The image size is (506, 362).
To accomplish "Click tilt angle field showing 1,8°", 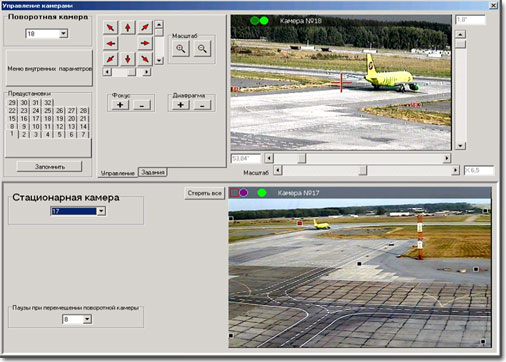I will coord(470,20).
